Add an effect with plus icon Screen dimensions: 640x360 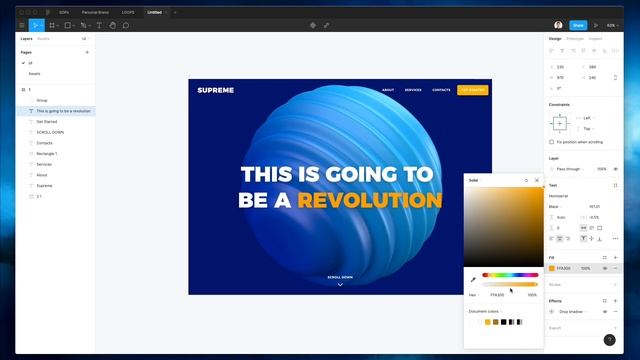(x=616, y=301)
